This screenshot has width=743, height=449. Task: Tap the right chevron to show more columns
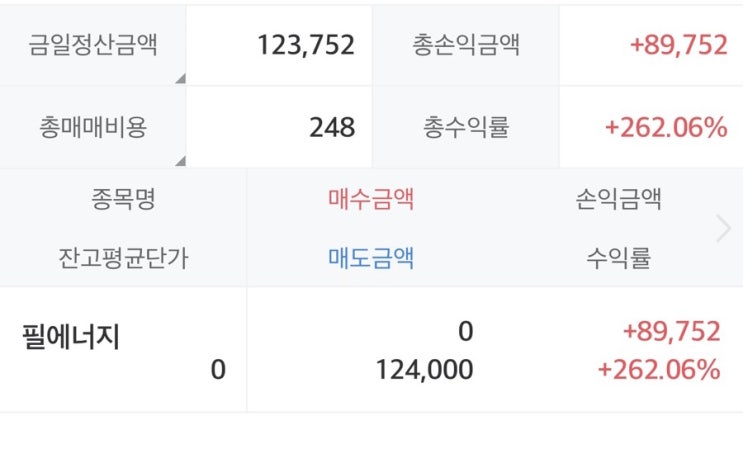click(x=723, y=228)
